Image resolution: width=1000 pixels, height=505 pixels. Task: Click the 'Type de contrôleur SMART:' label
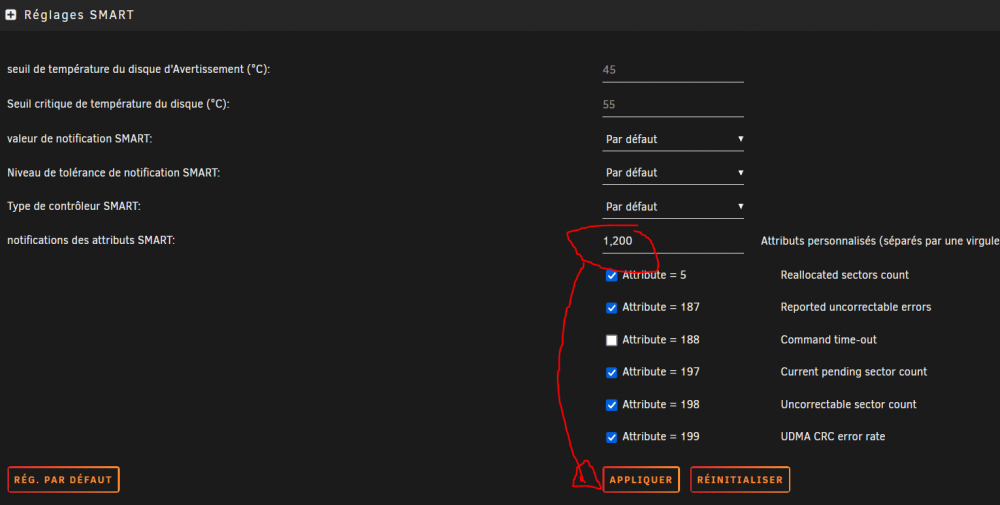(x=74, y=206)
